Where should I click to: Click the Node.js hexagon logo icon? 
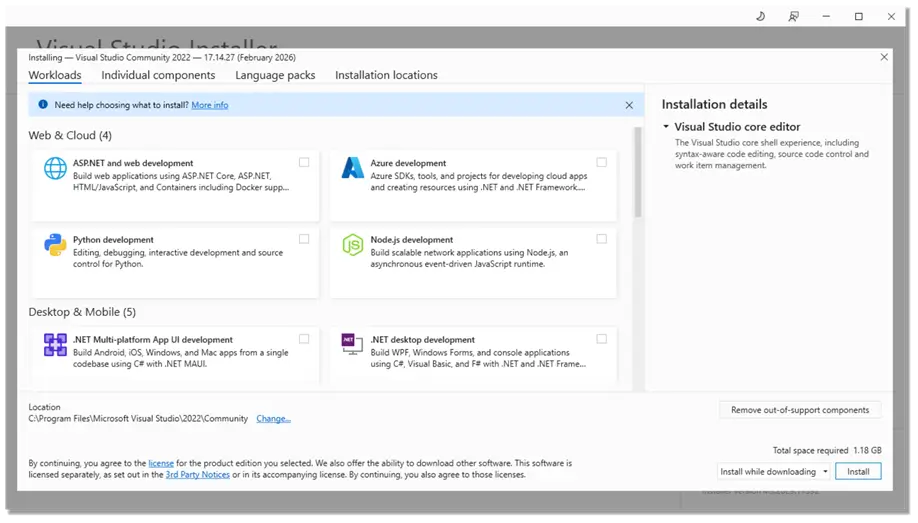click(352, 245)
